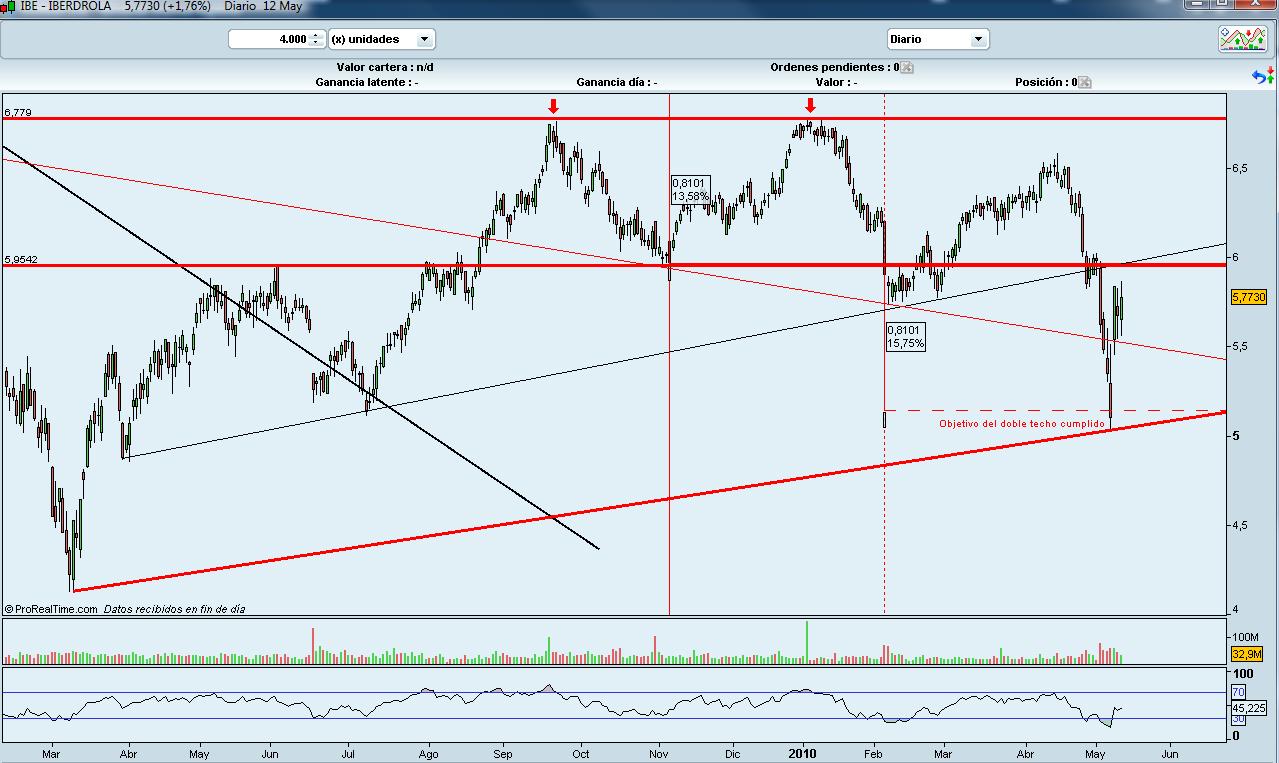Click the RSI 30 level label
Screen dimensions: 1279x763
(1237, 719)
